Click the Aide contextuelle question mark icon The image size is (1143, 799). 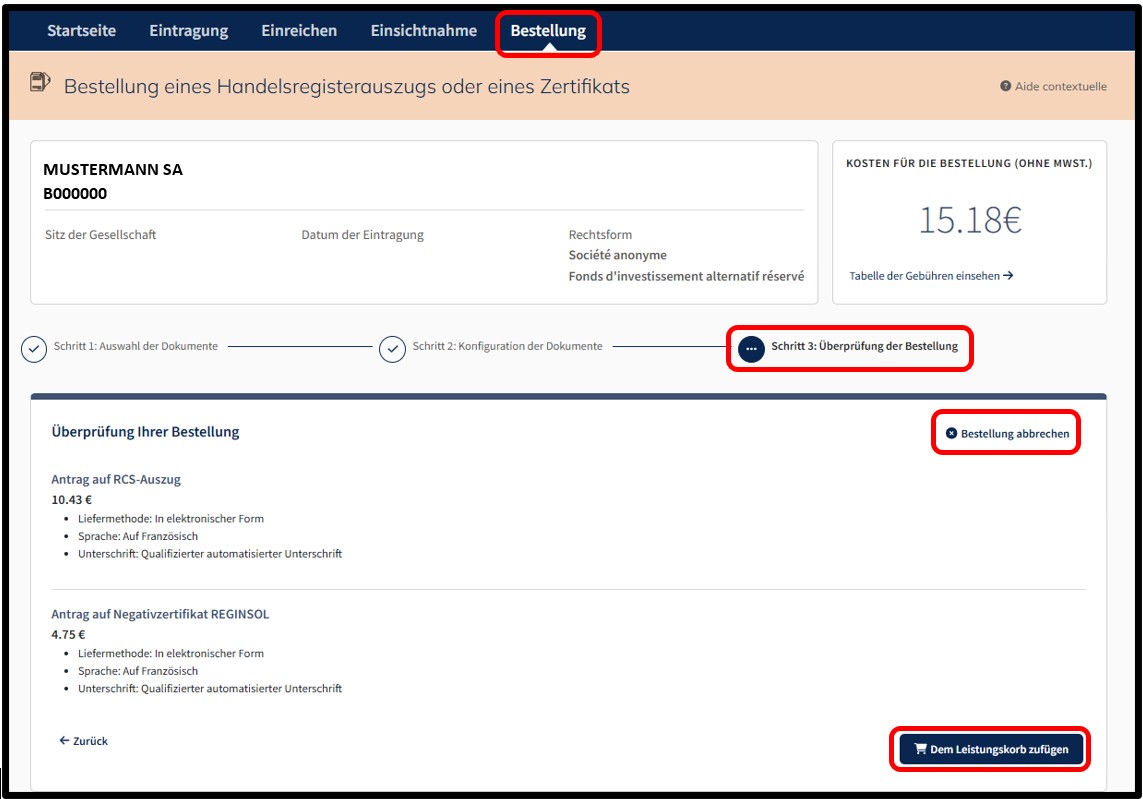(x=1005, y=86)
